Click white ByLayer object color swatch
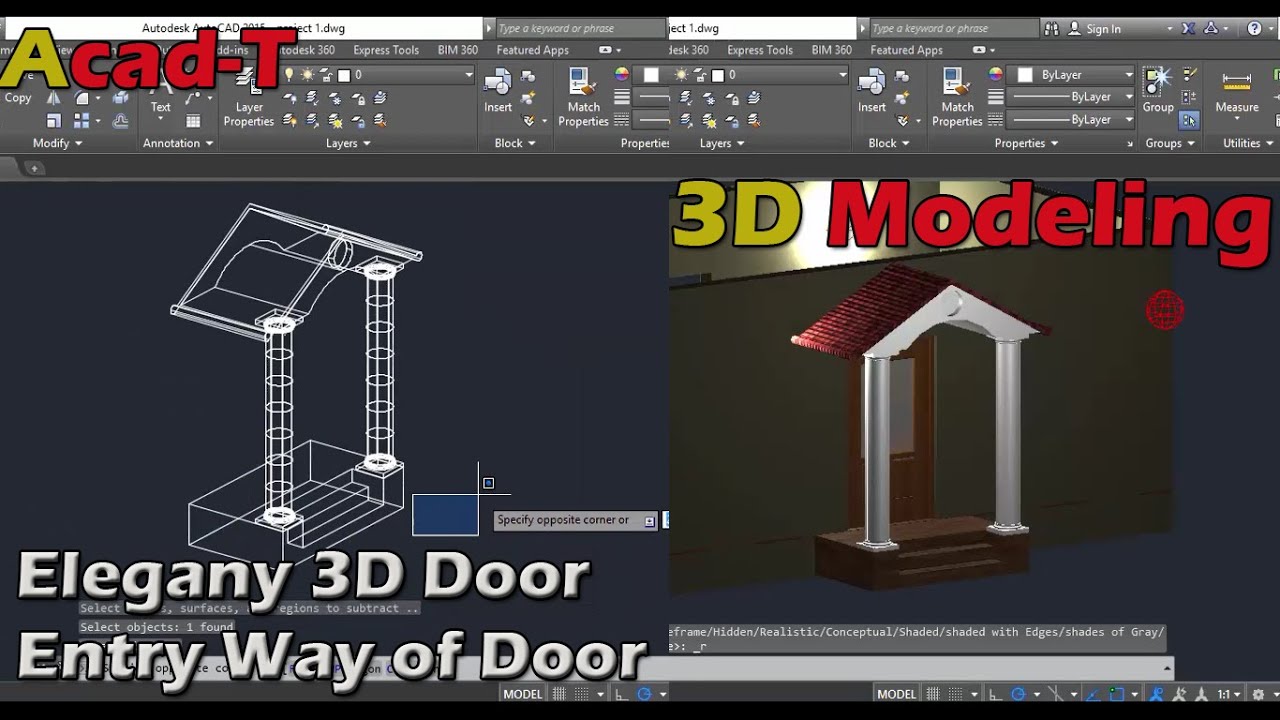Viewport: 1280px width, 720px height. click(1025, 75)
